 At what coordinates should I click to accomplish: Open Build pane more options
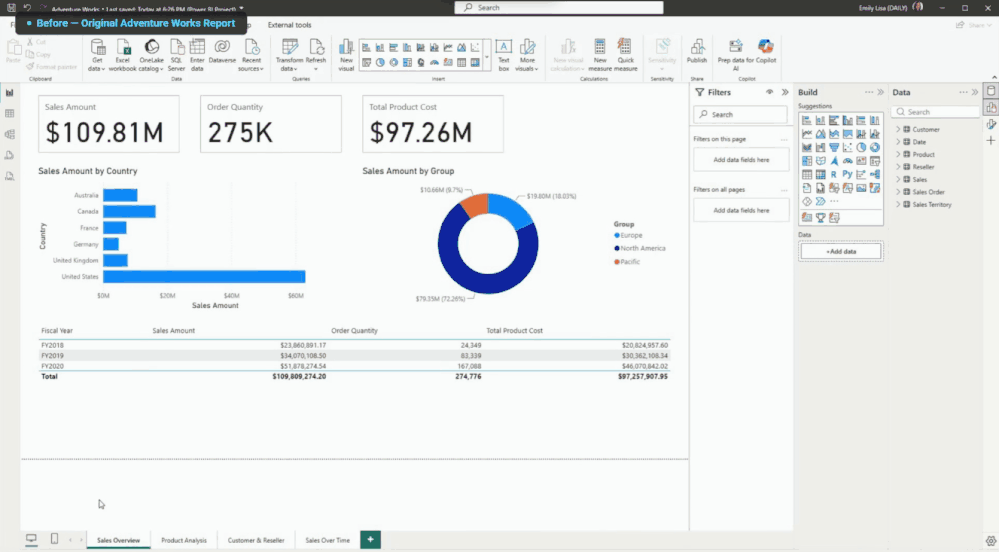click(x=869, y=92)
